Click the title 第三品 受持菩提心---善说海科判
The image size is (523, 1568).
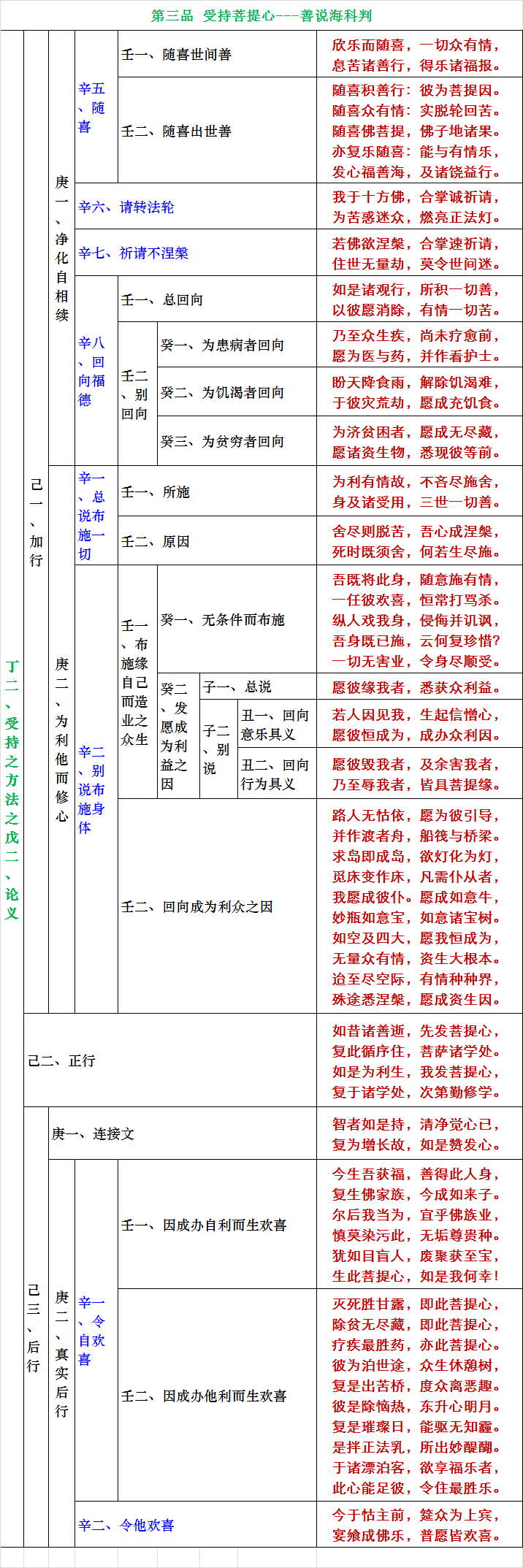tap(261, 15)
